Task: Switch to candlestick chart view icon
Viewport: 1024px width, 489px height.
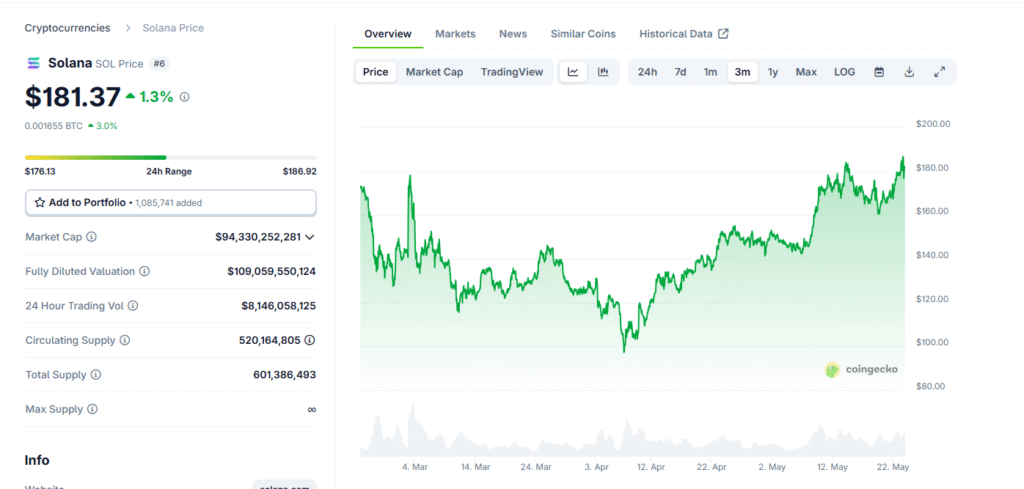Action: coord(603,72)
